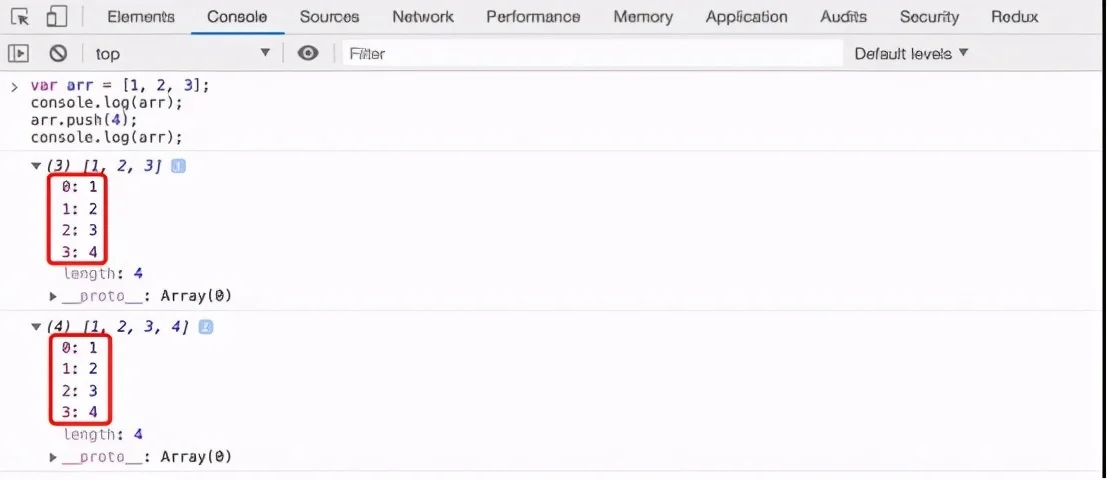Expand first __proto__: Array(0) entry
Screen dimensions: 1108x480
point(54,296)
